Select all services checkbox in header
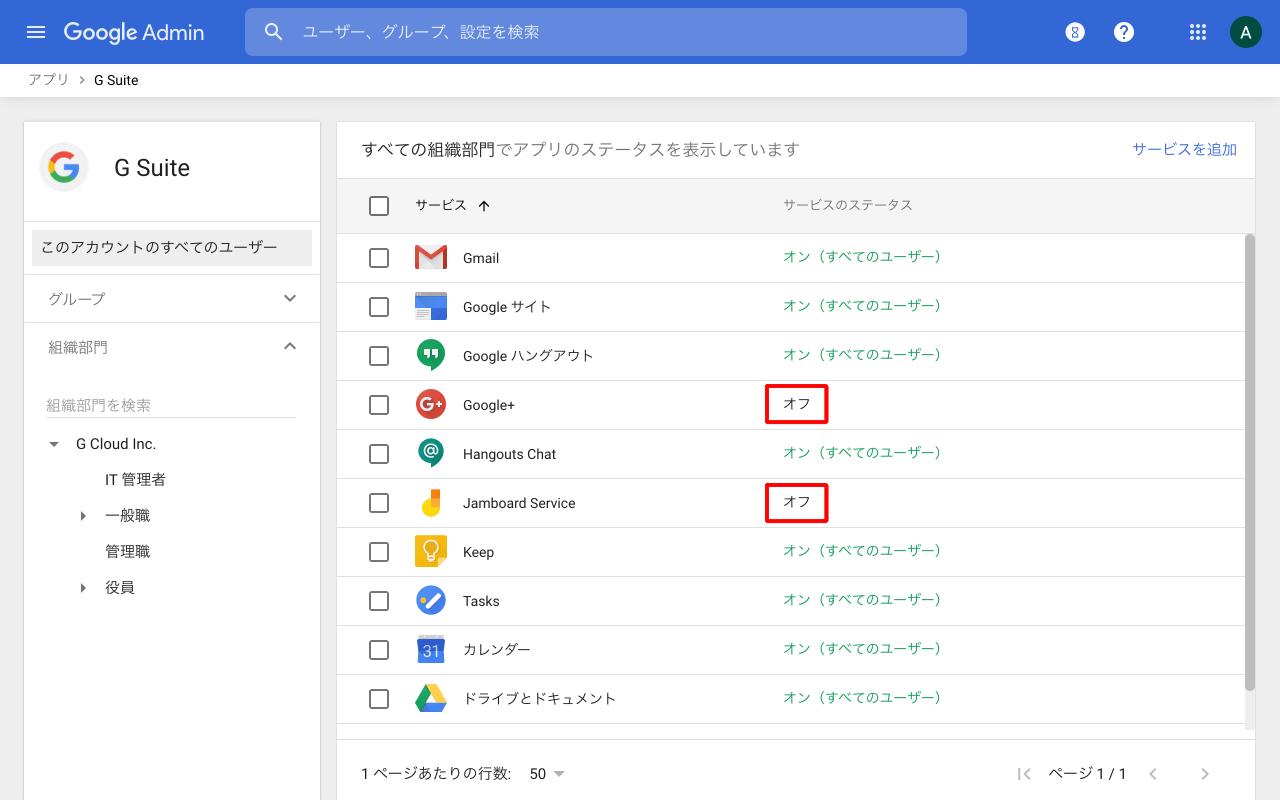1280x800 pixels. (x=379, y=206)
